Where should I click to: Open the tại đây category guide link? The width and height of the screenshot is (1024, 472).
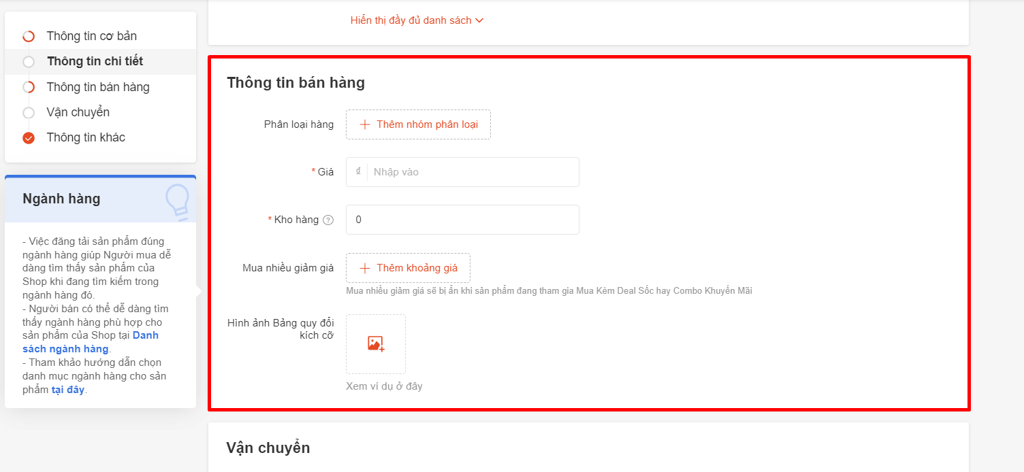click(68, 390)
